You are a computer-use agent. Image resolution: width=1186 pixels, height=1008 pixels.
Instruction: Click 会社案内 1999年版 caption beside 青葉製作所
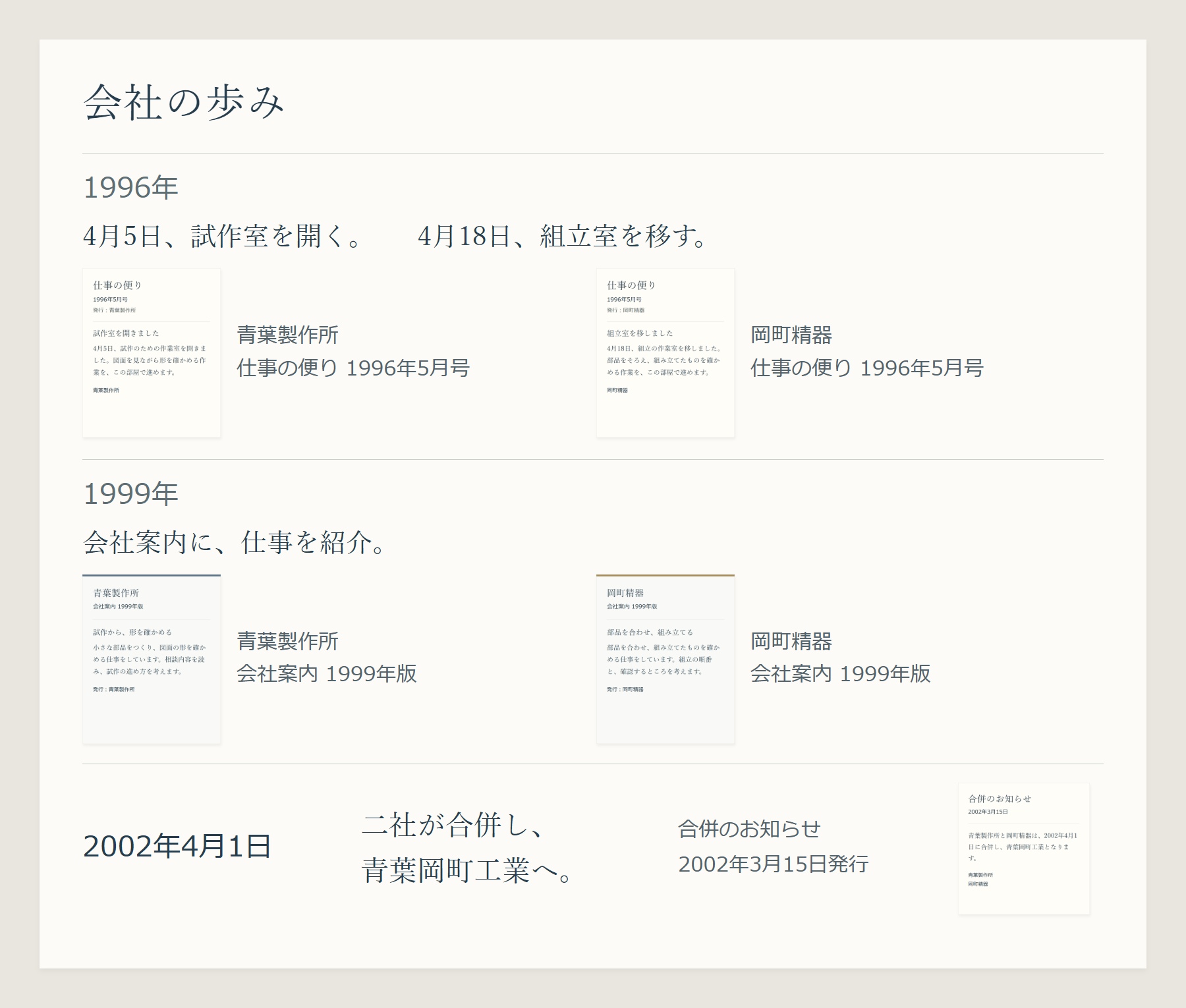click(x=327, y=673)
